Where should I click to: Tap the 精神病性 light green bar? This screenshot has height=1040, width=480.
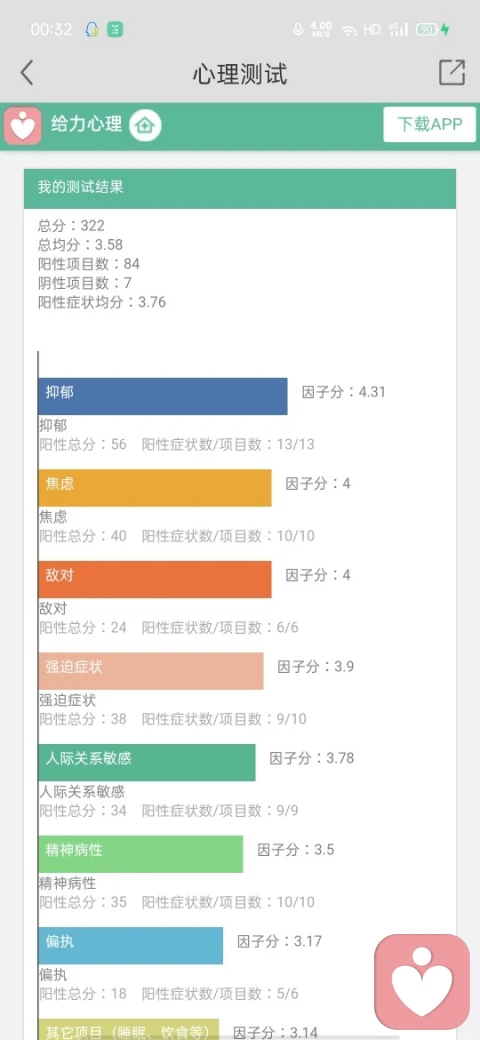pos(141,854)
